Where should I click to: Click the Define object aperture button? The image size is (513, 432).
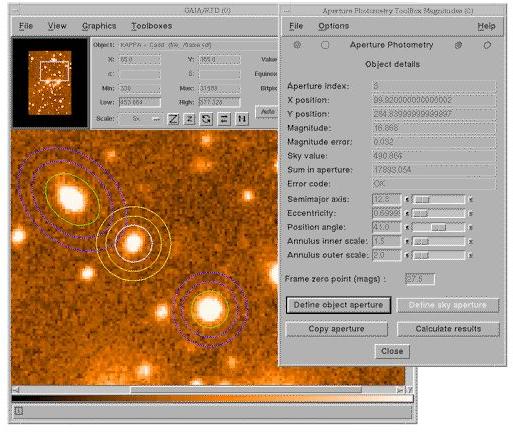coord(338,305)
